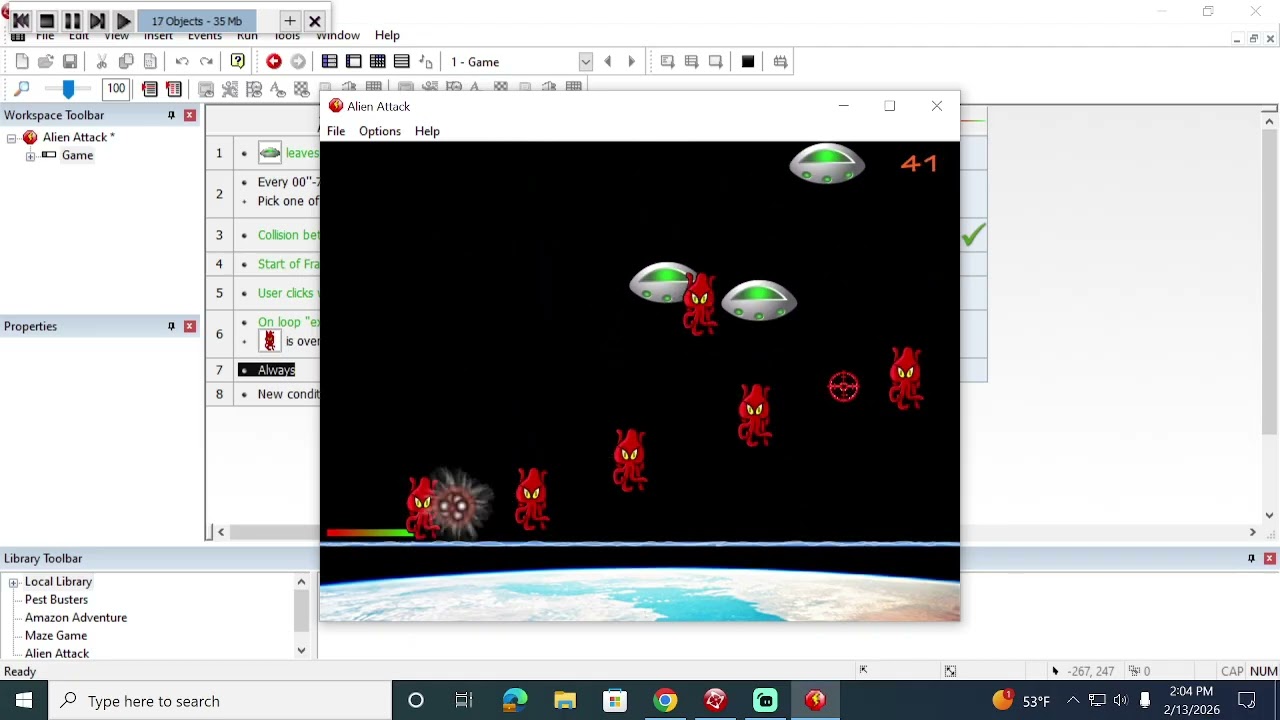Pin the Library Toolbar panel
The width and height of the screenshot is (1280, 720).
tap(1251, 558)
